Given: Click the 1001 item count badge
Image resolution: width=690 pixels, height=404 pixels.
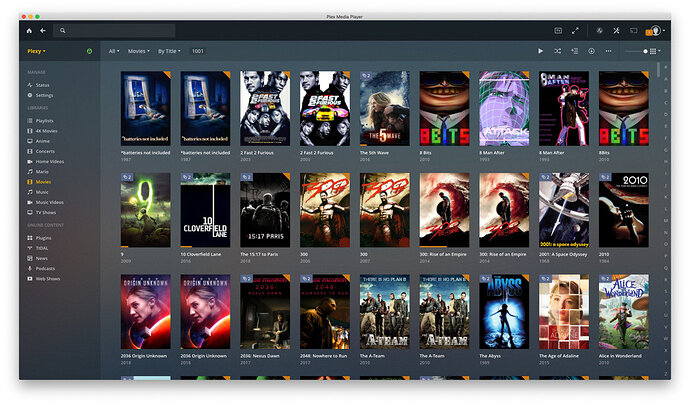Looking at the screenshot, I should pyautogui.click(x=198, y=51).
